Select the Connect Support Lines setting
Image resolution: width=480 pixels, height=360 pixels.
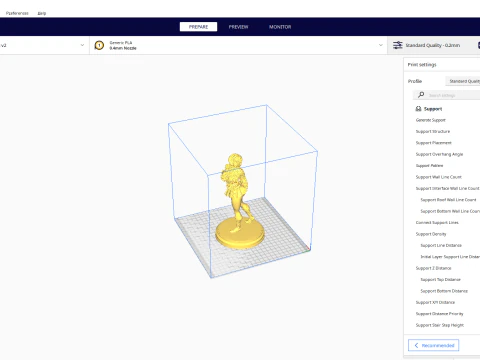[437, 222]
